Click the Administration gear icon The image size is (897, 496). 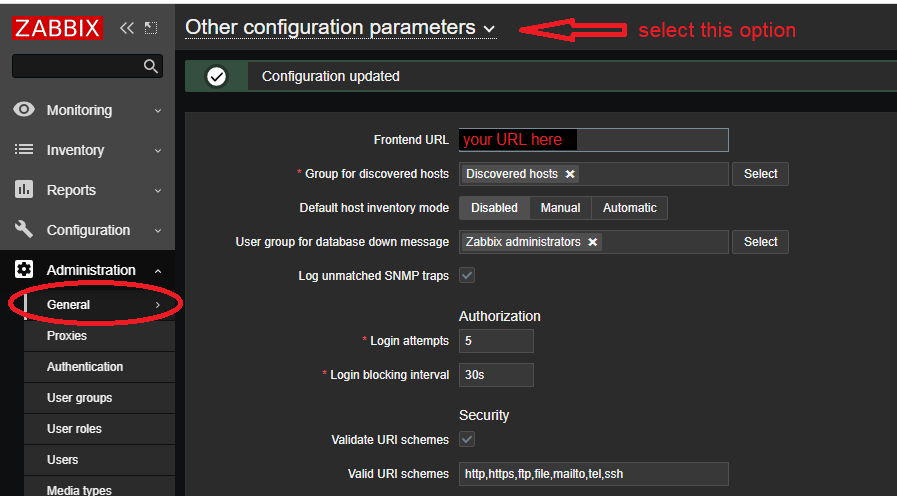[x=24, y=270]
